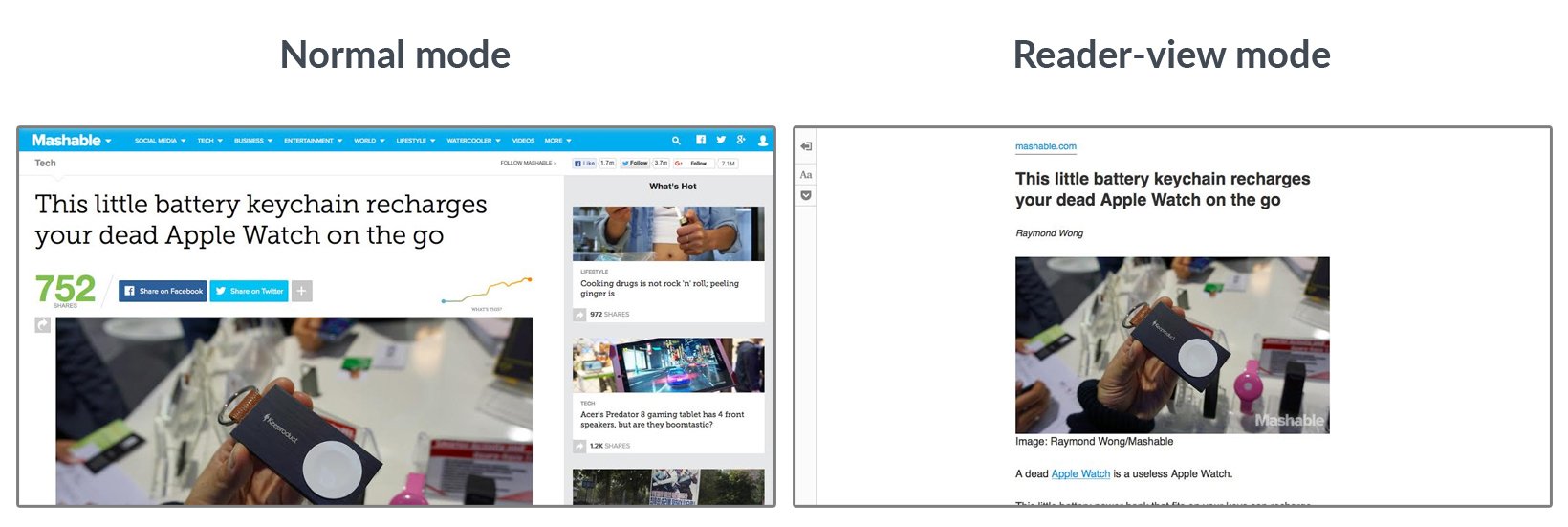Click the Twitter Follow button
This screenshot has height=527, width=1568.
(635, 164)
